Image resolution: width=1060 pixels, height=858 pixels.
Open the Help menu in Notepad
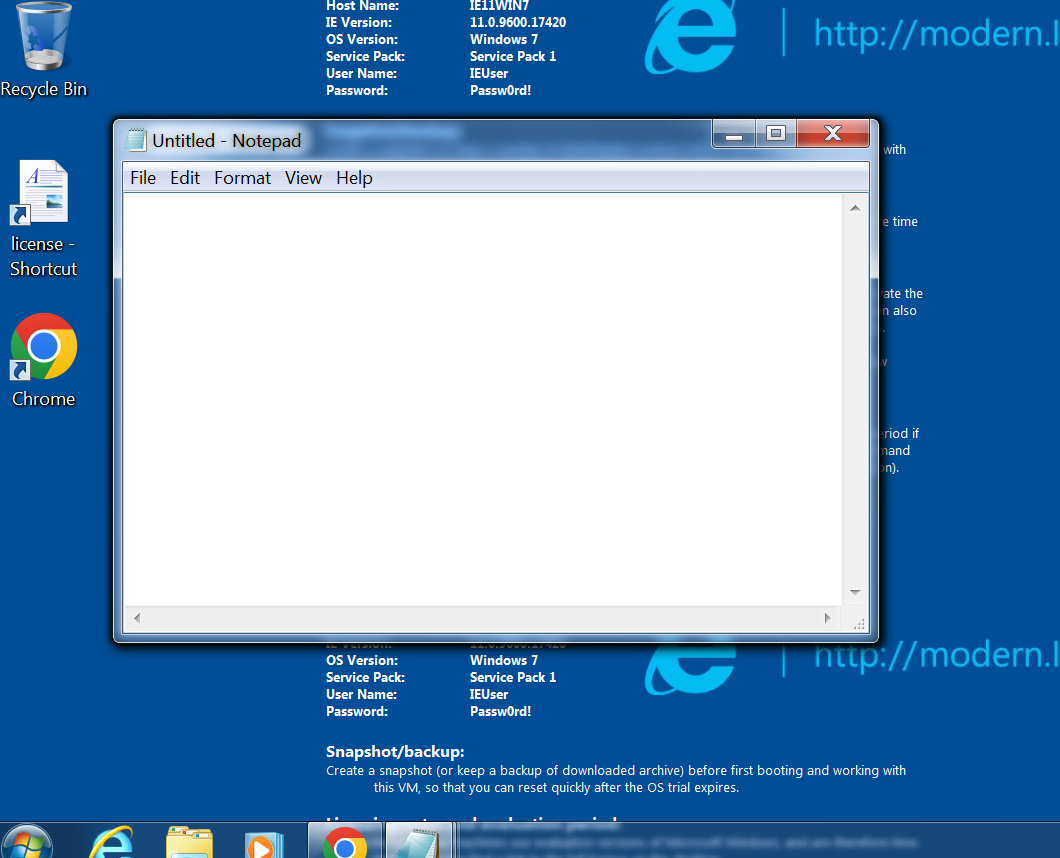tap(354, 178)
